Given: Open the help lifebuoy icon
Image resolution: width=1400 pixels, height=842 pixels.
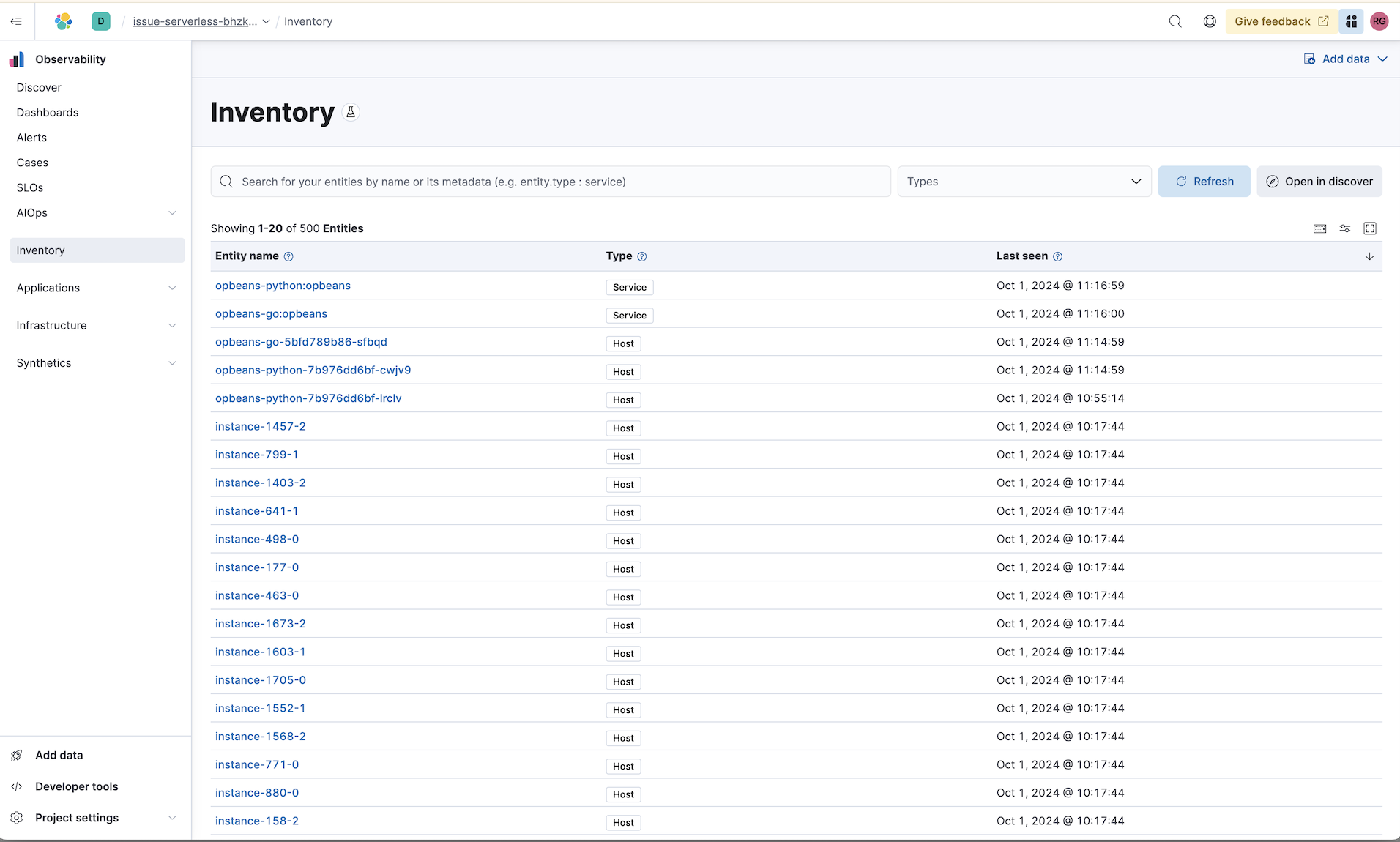Looking at the screenshot, I should (x=1210, y=21).
